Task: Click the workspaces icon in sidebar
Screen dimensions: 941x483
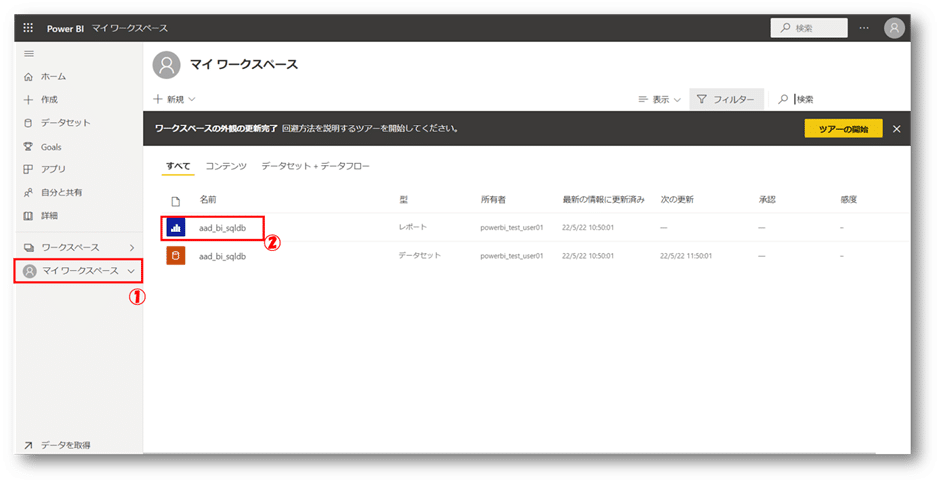Action: point(28,247)
